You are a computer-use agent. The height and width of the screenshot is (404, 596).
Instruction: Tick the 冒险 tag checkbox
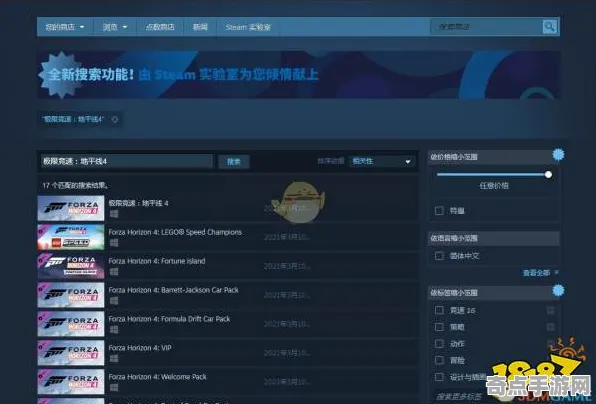click(439, 360)
